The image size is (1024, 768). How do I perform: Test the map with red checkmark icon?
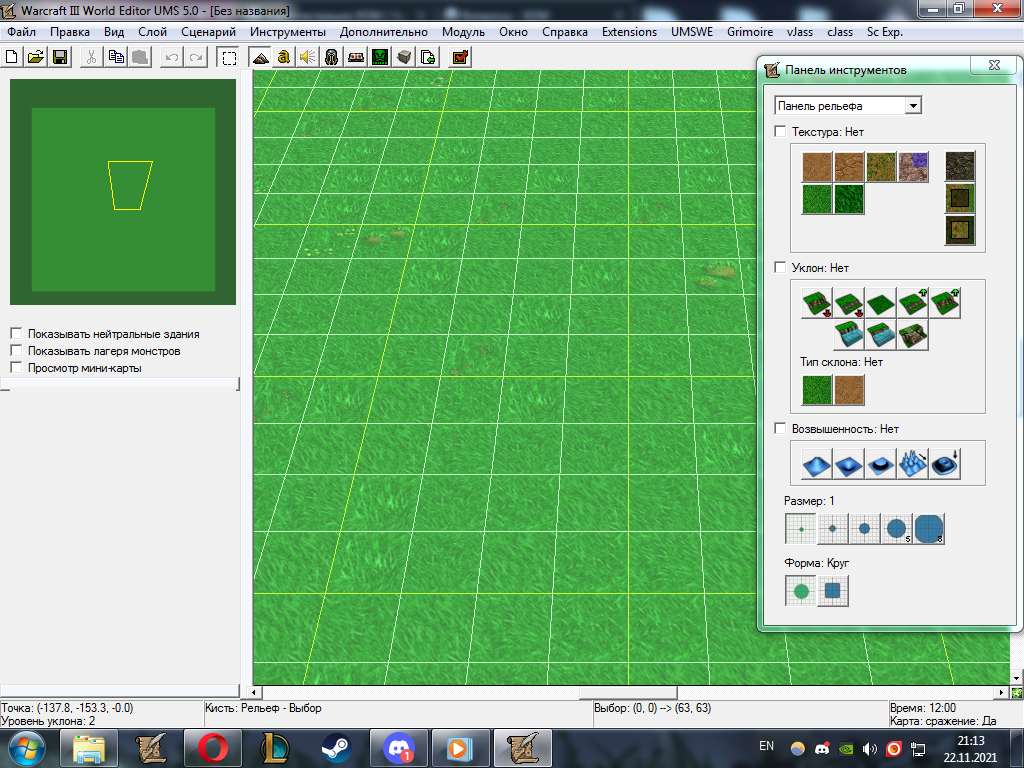460,57
